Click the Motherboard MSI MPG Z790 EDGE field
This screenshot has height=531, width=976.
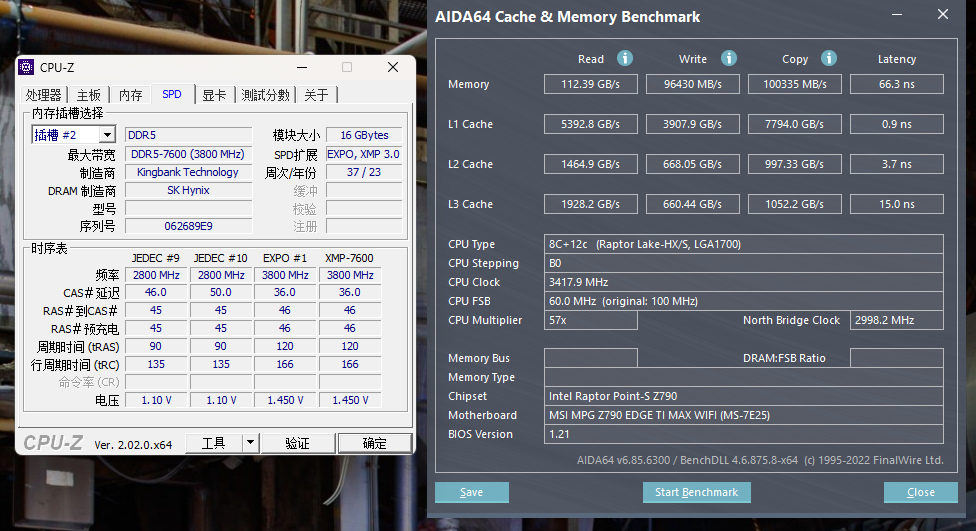[744, 415]
